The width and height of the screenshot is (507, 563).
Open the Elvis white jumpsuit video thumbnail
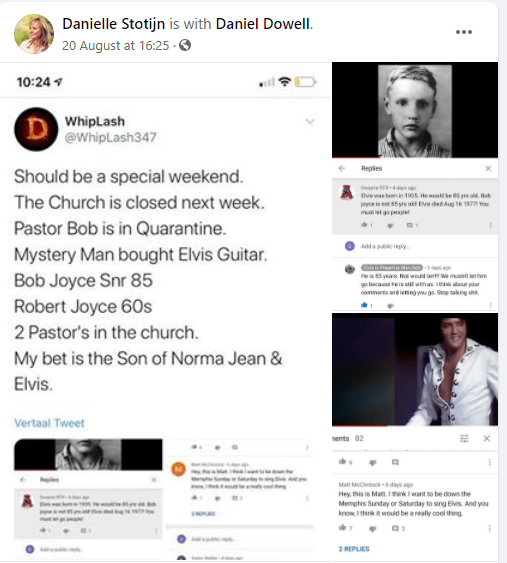415,369
